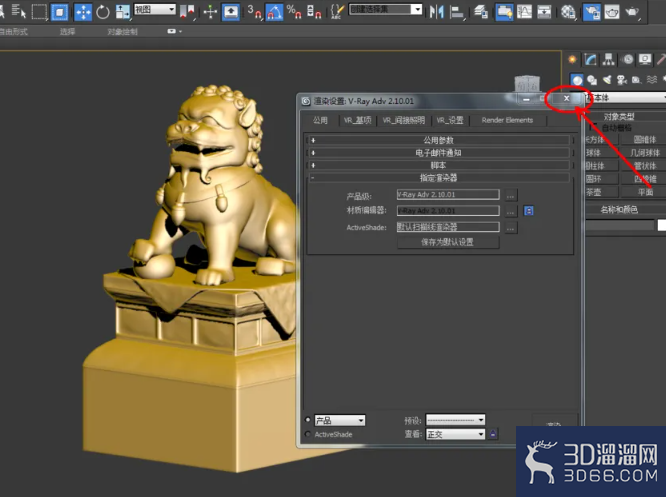666x497 pixels.
Task: Activate the Select and Scale tool
Action: pos(123,12)
